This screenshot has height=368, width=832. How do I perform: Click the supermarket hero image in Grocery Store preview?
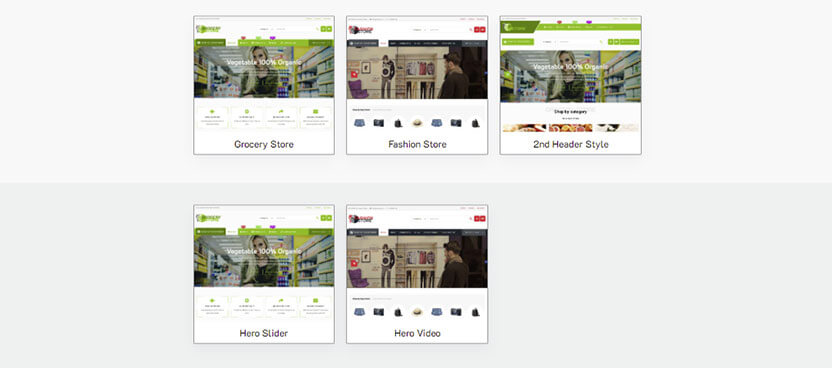click(264, 72)
